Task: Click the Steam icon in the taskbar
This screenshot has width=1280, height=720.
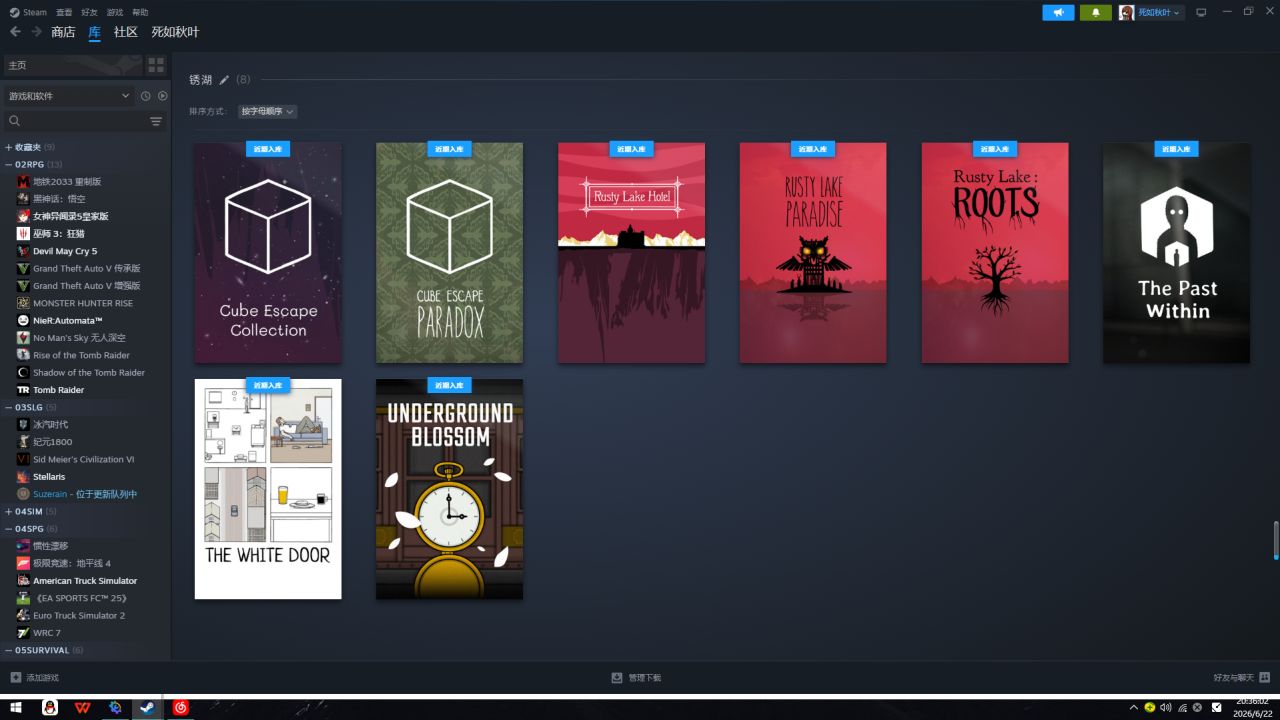Action: [x=147, y=708]
